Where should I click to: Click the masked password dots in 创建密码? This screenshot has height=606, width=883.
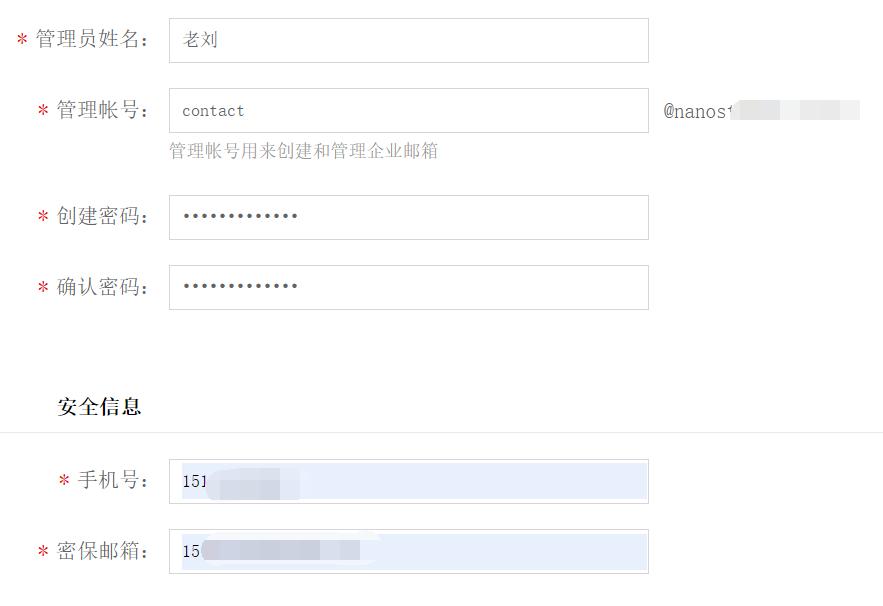[240, 217]
